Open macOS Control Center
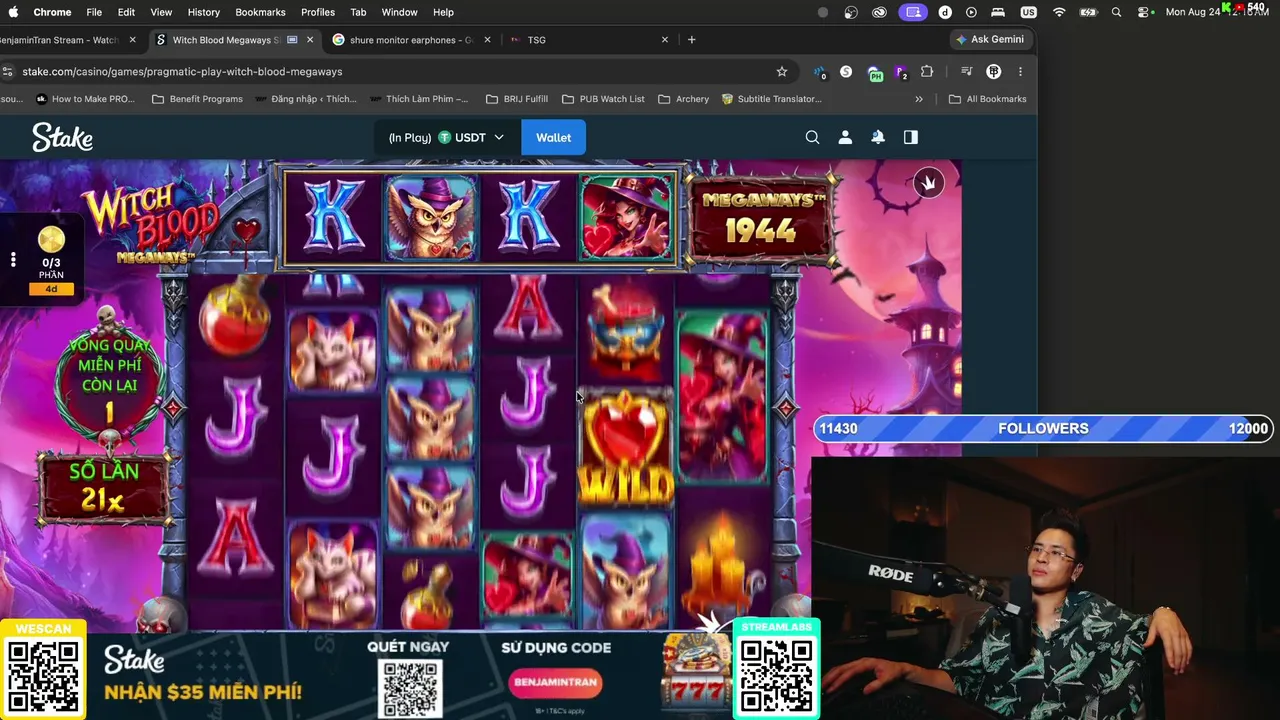1280x720 pixels. 1144,12
